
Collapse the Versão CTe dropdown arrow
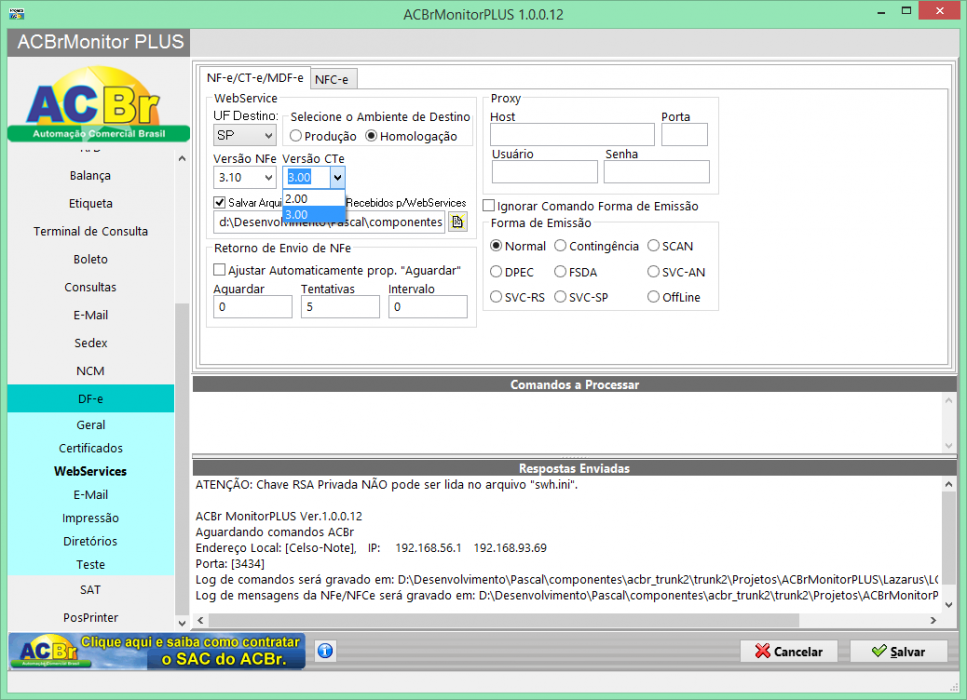[x=337, y=178]
